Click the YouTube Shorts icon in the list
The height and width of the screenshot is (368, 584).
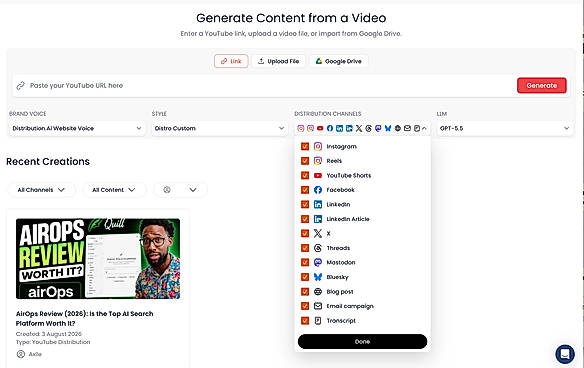click(318, 175)
